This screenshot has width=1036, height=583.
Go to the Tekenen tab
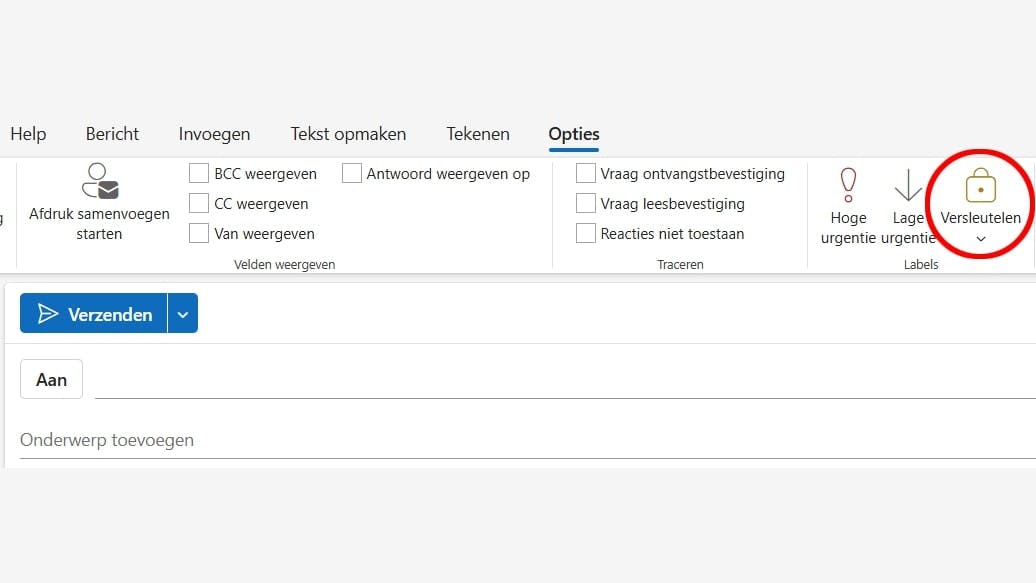tap(478, 134)
